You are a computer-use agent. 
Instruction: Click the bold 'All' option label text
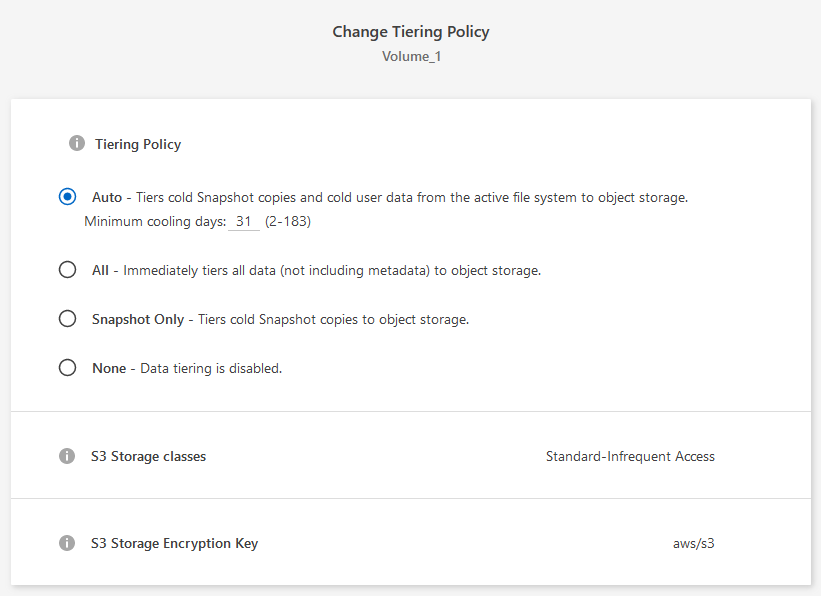pos(100,270)
